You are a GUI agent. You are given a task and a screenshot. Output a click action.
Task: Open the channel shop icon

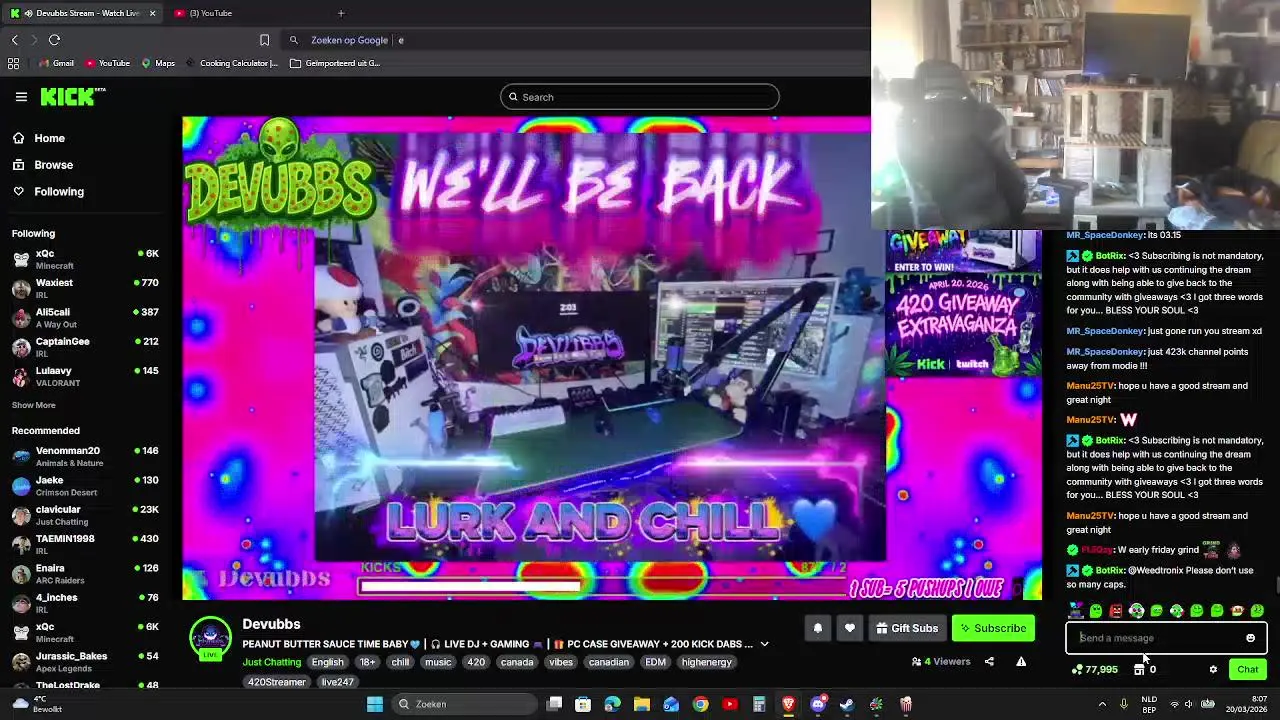tap(1139, 670)
